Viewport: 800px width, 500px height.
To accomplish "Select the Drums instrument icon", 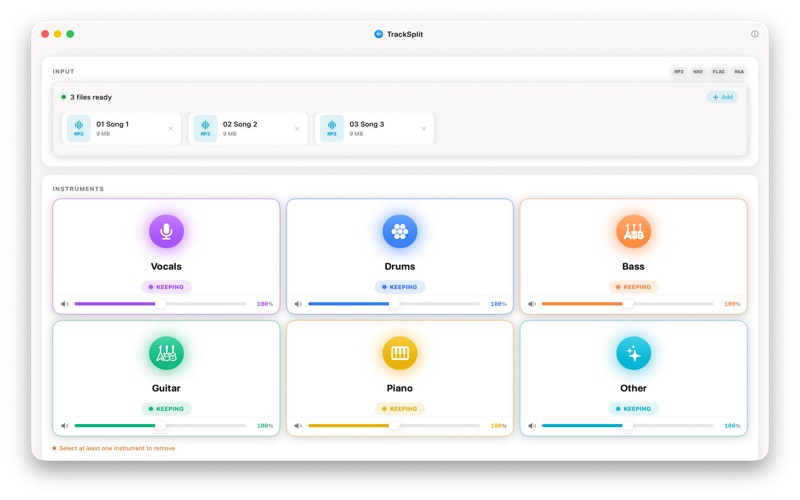I will pyautogui.click(x=399, y=232).
